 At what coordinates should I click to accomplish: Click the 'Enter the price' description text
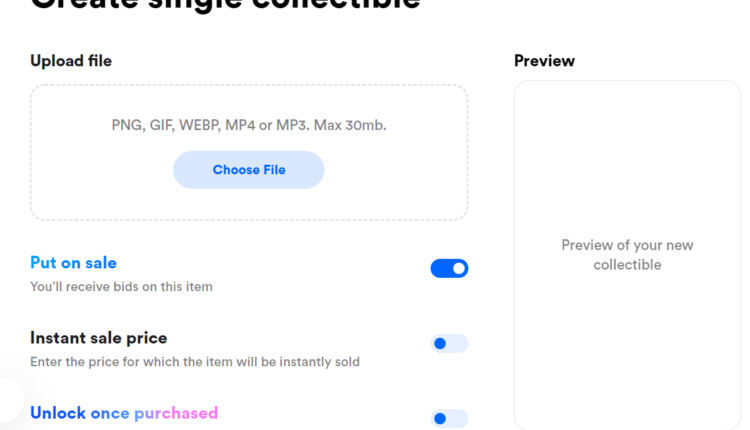pos(194,362)
